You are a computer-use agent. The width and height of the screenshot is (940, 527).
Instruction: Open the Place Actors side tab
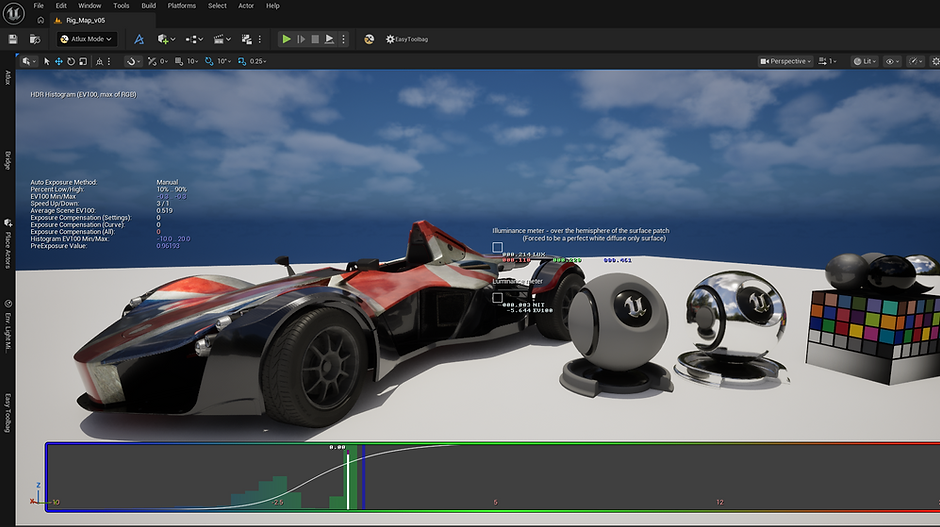[x=8, y=245]
